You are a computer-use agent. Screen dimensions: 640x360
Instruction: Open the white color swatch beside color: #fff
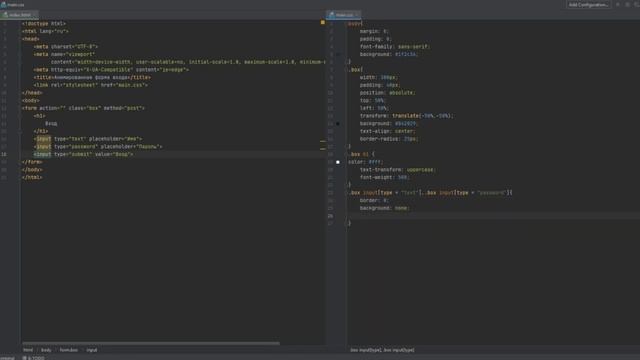pyautogui.click(x=338, y=162)
